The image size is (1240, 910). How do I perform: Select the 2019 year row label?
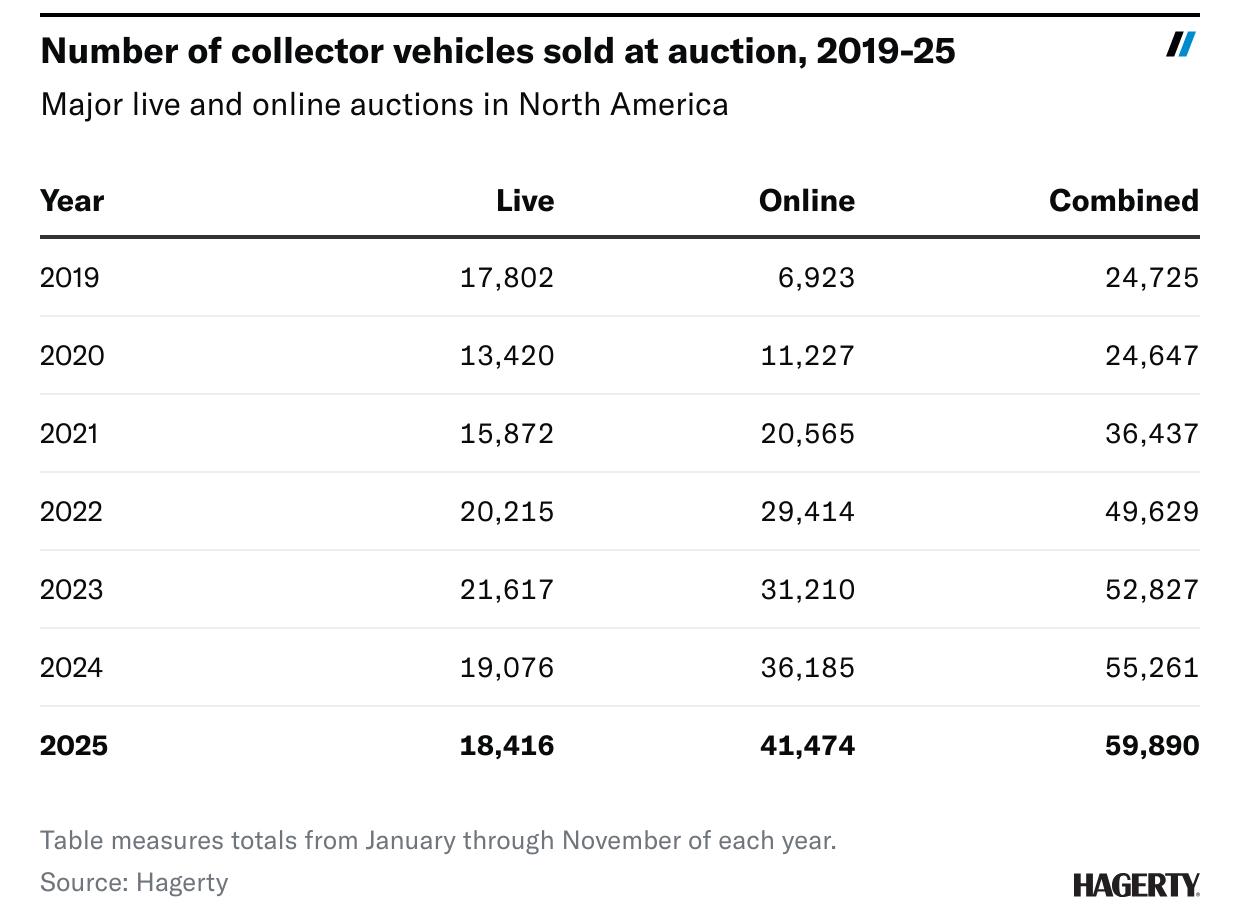(x=70, y=277)
